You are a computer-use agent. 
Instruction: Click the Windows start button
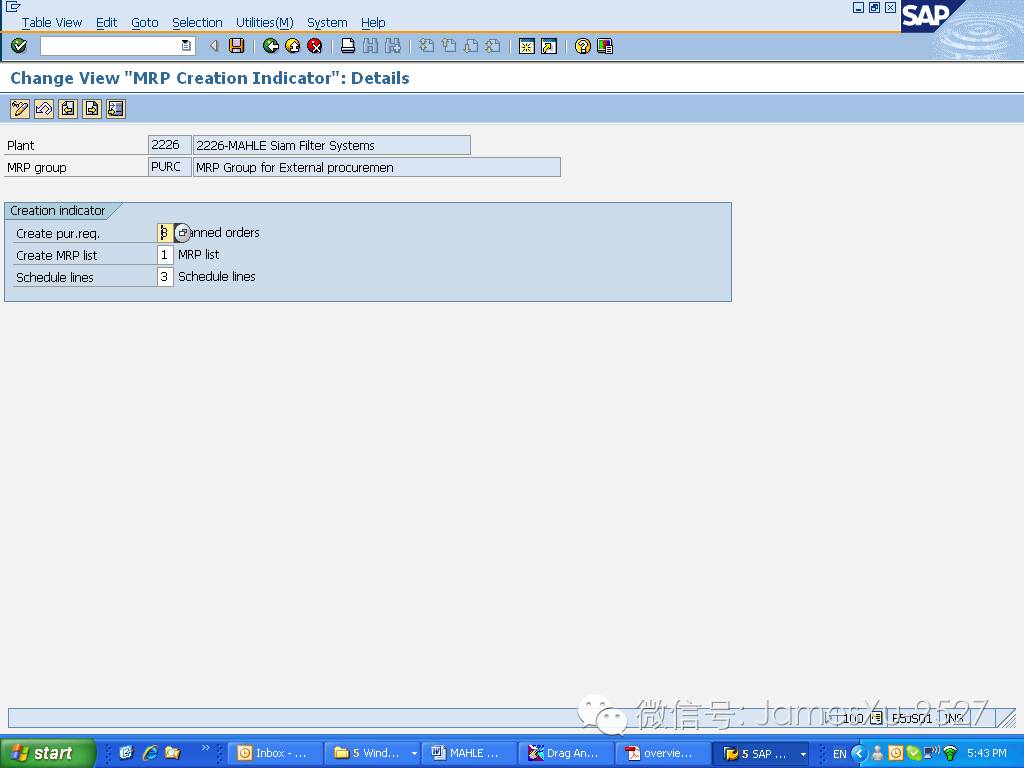(47, 754)
